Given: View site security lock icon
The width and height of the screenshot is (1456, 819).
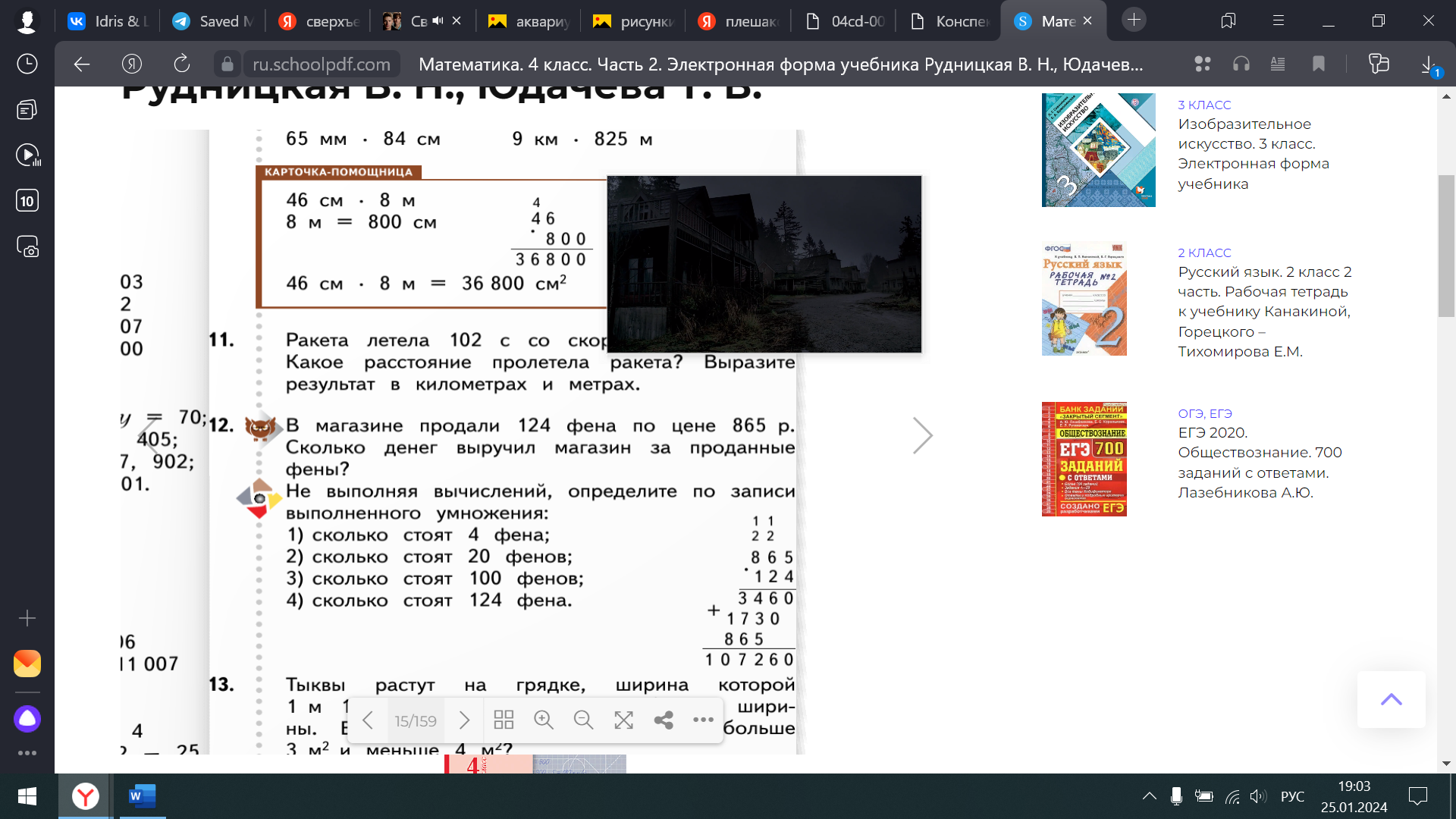Looking at the screenshot, I should (x=227, y=64).
